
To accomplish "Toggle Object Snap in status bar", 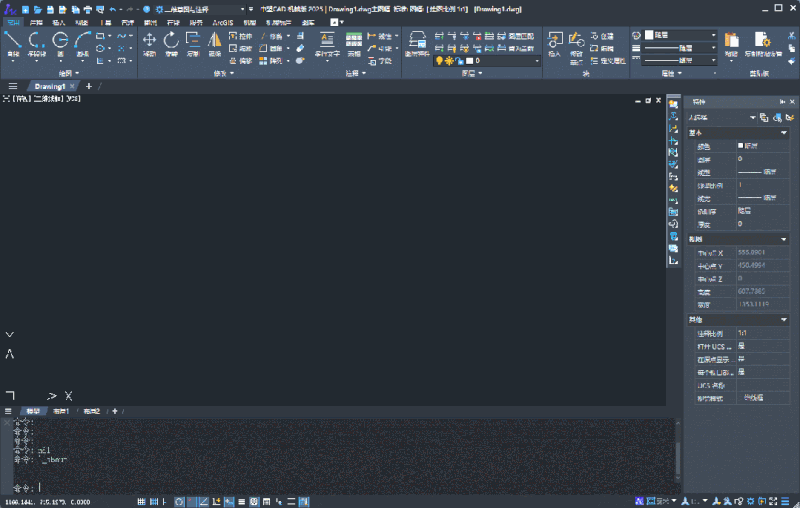I will tap(192, 502).
